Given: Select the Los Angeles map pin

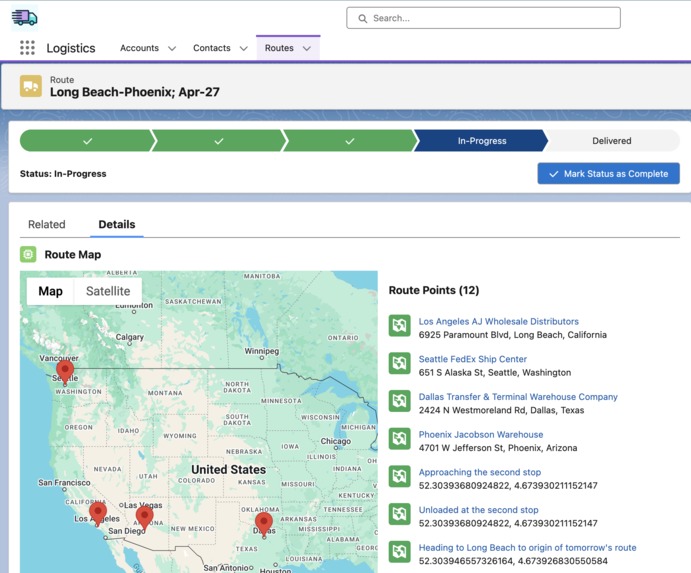Looking at the screenshot, I should coord(98,513).
